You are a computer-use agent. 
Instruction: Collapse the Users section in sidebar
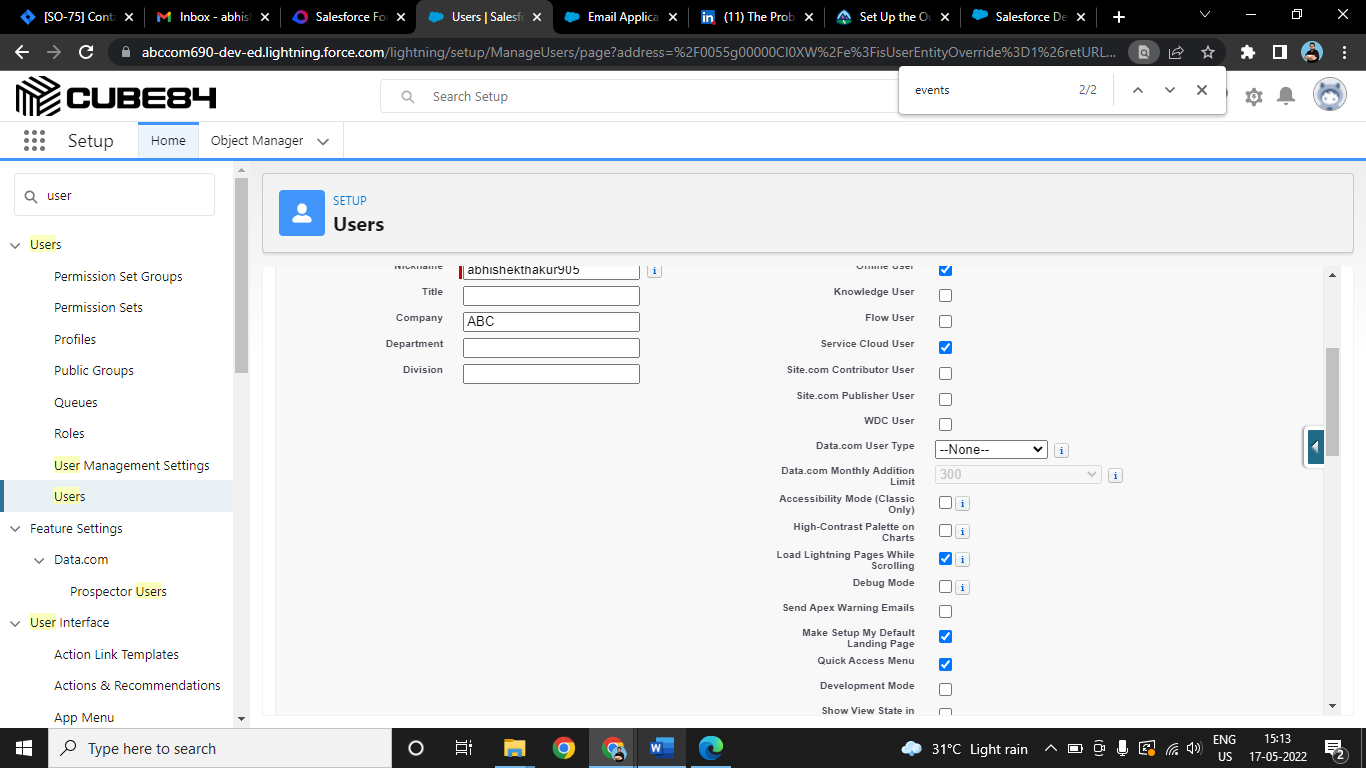14,244
